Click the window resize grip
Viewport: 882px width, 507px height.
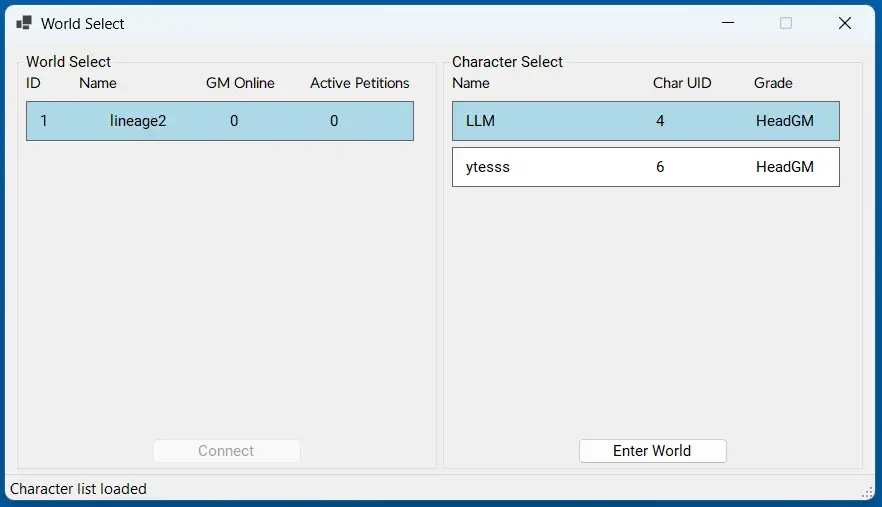click(x=868, y=492)
